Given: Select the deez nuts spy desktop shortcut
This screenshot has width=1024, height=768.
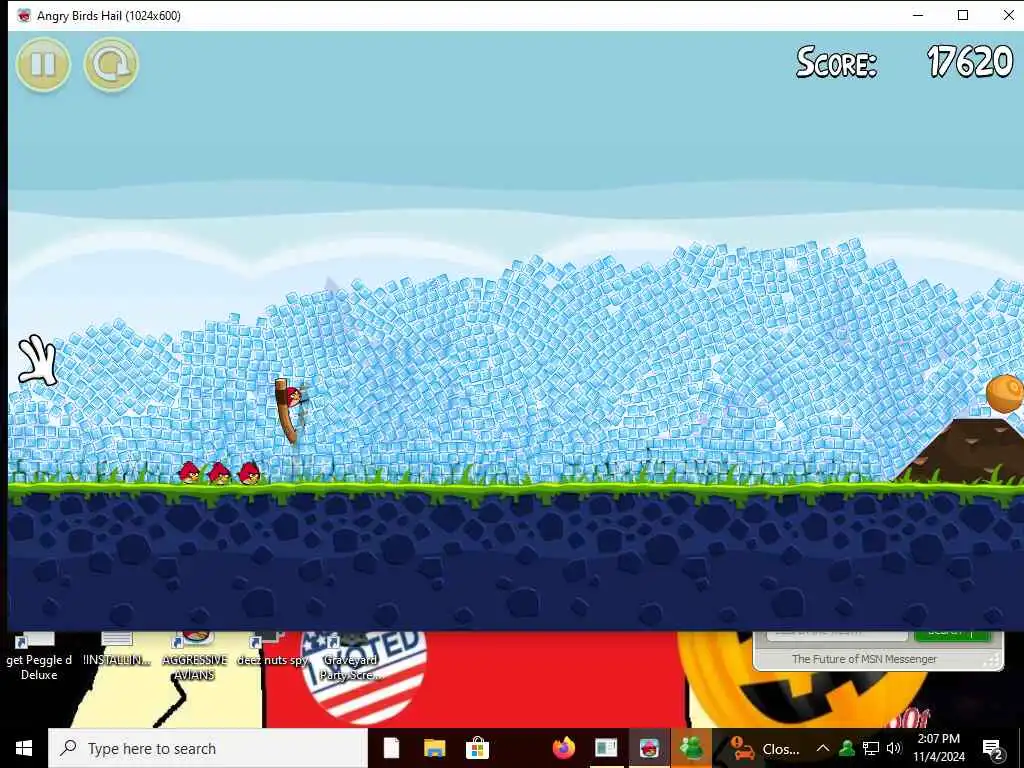Looking at the screenshot, I should [272, 650].
